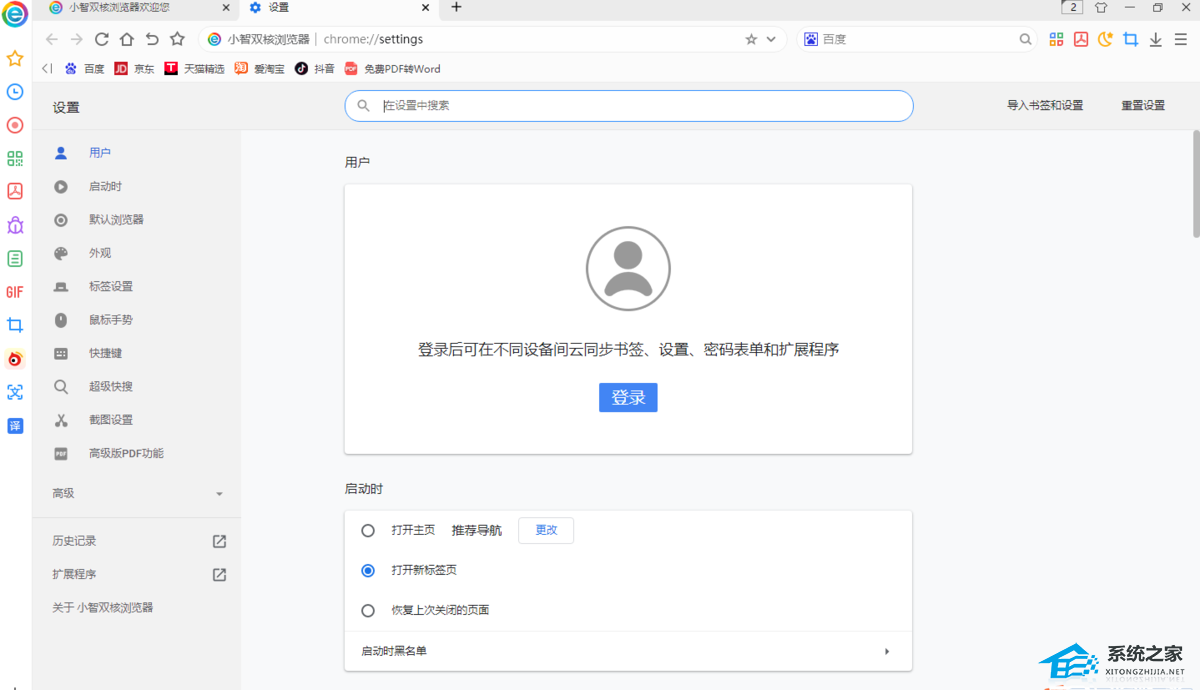This screenshot has width=1200, height=690.
Task: Select the 打开新标签页 radio option
Action: [x=368, y=570]
